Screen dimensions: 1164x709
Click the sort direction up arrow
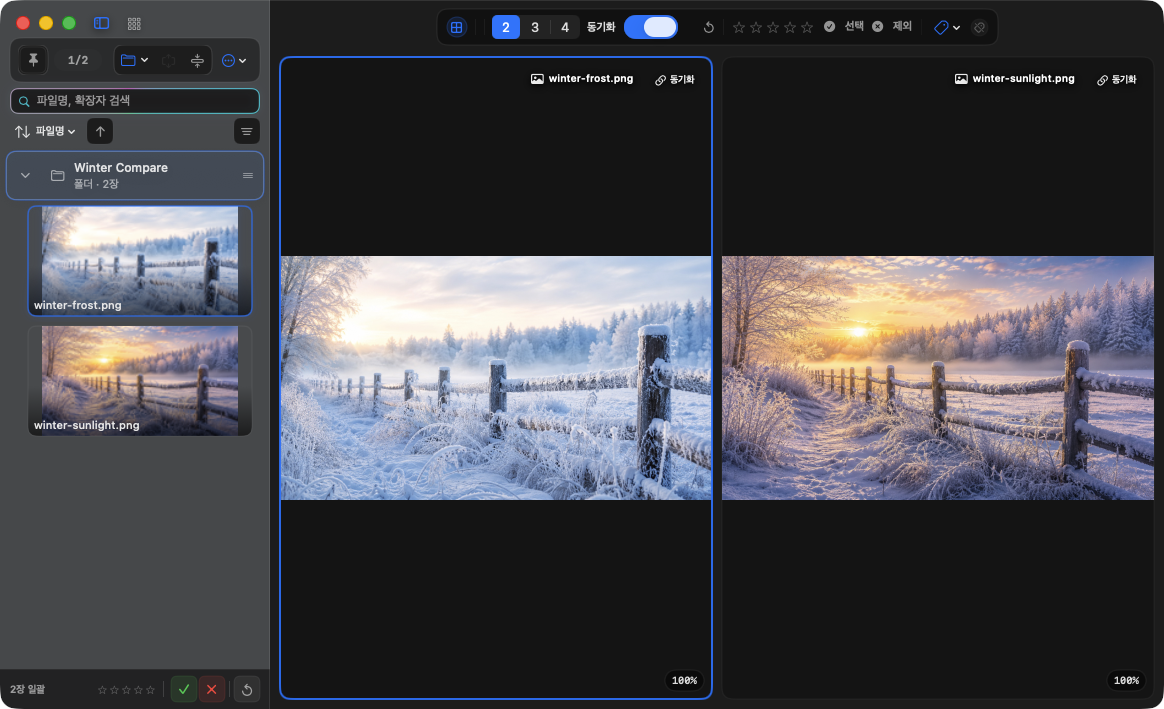tap(100, 131)
